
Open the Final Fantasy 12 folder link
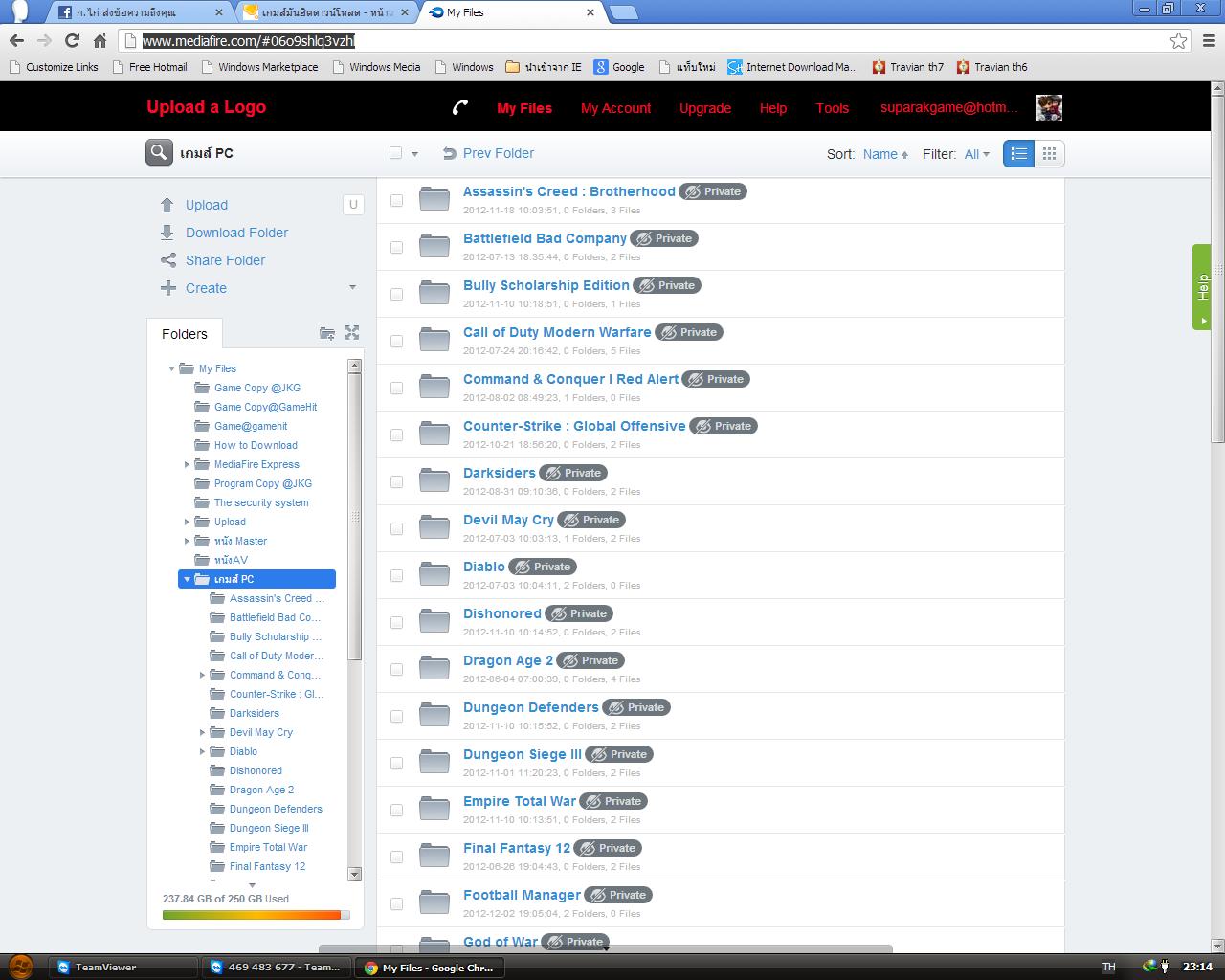point(517,848)
